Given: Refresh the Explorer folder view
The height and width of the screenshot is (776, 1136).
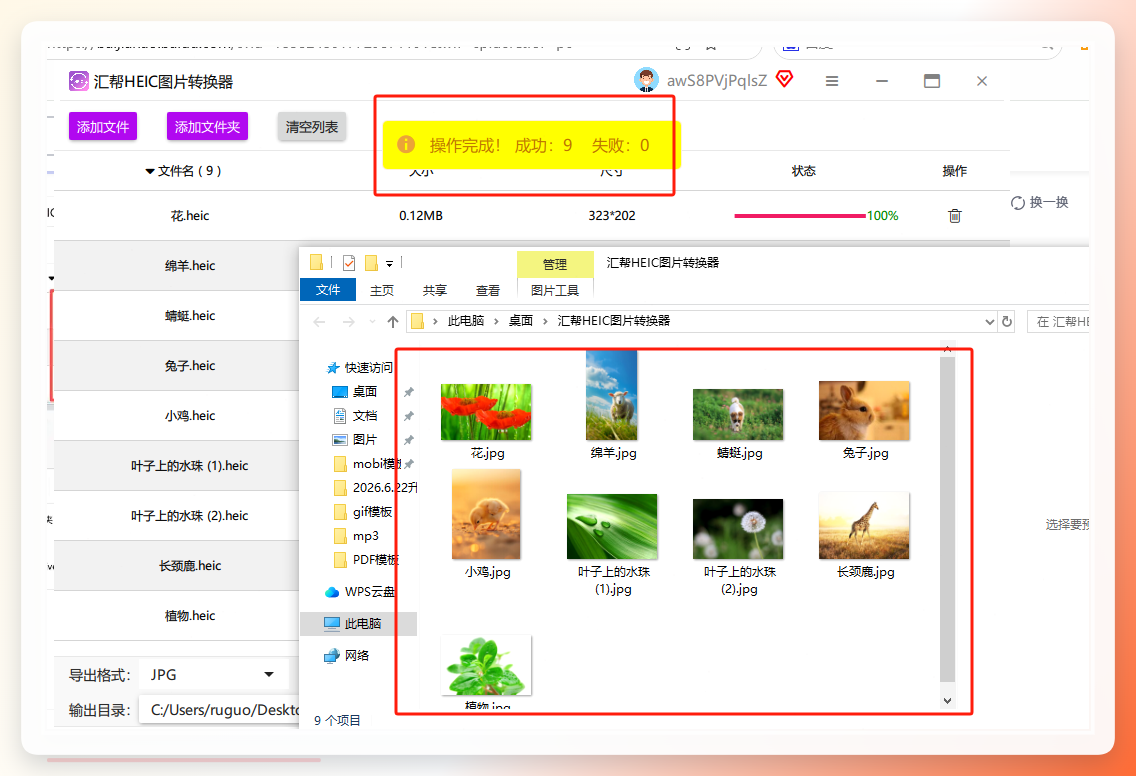Looking at the screenshot, I should click(x=1007, y=322).
